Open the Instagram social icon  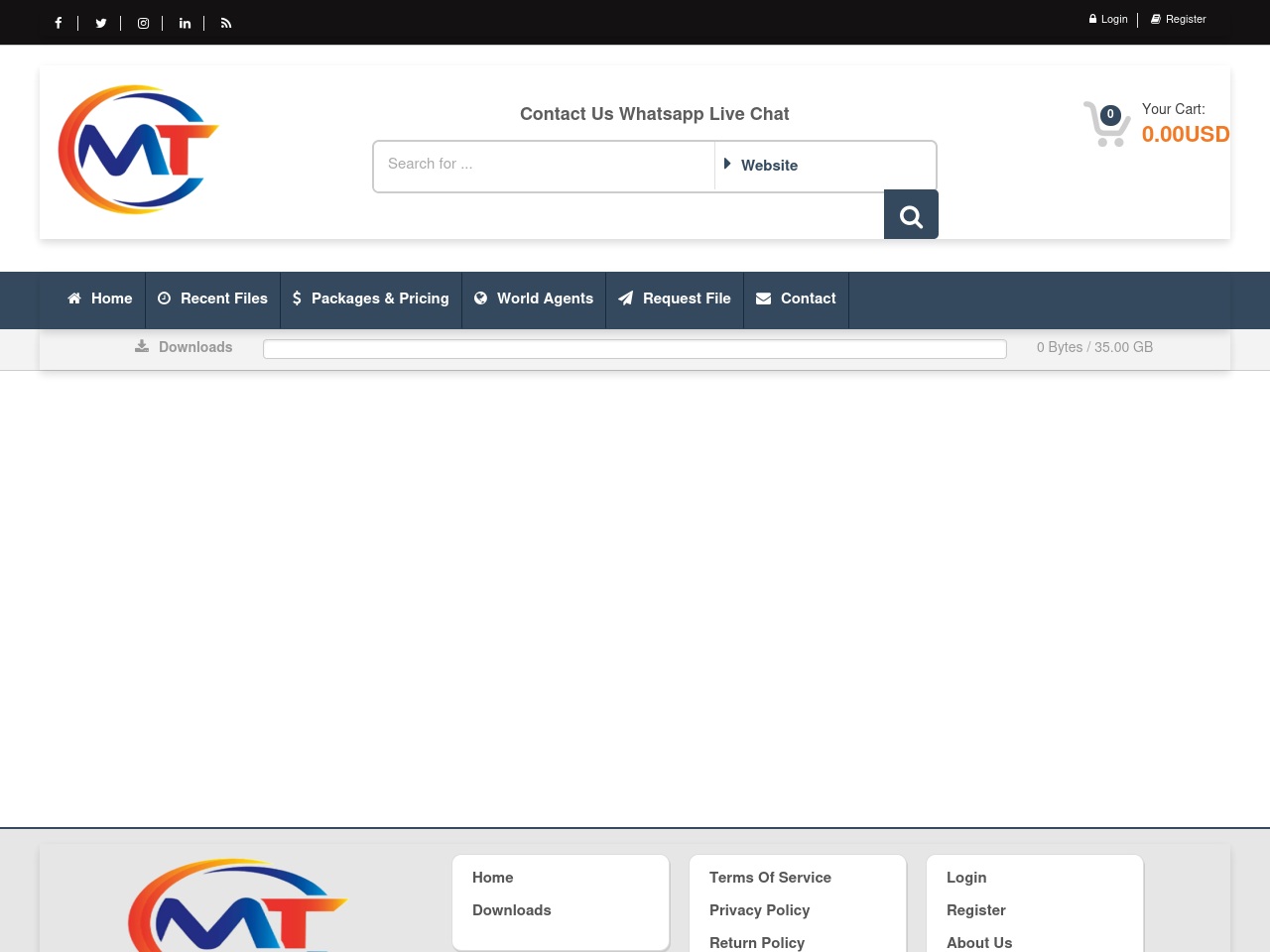tap(143, 23)
